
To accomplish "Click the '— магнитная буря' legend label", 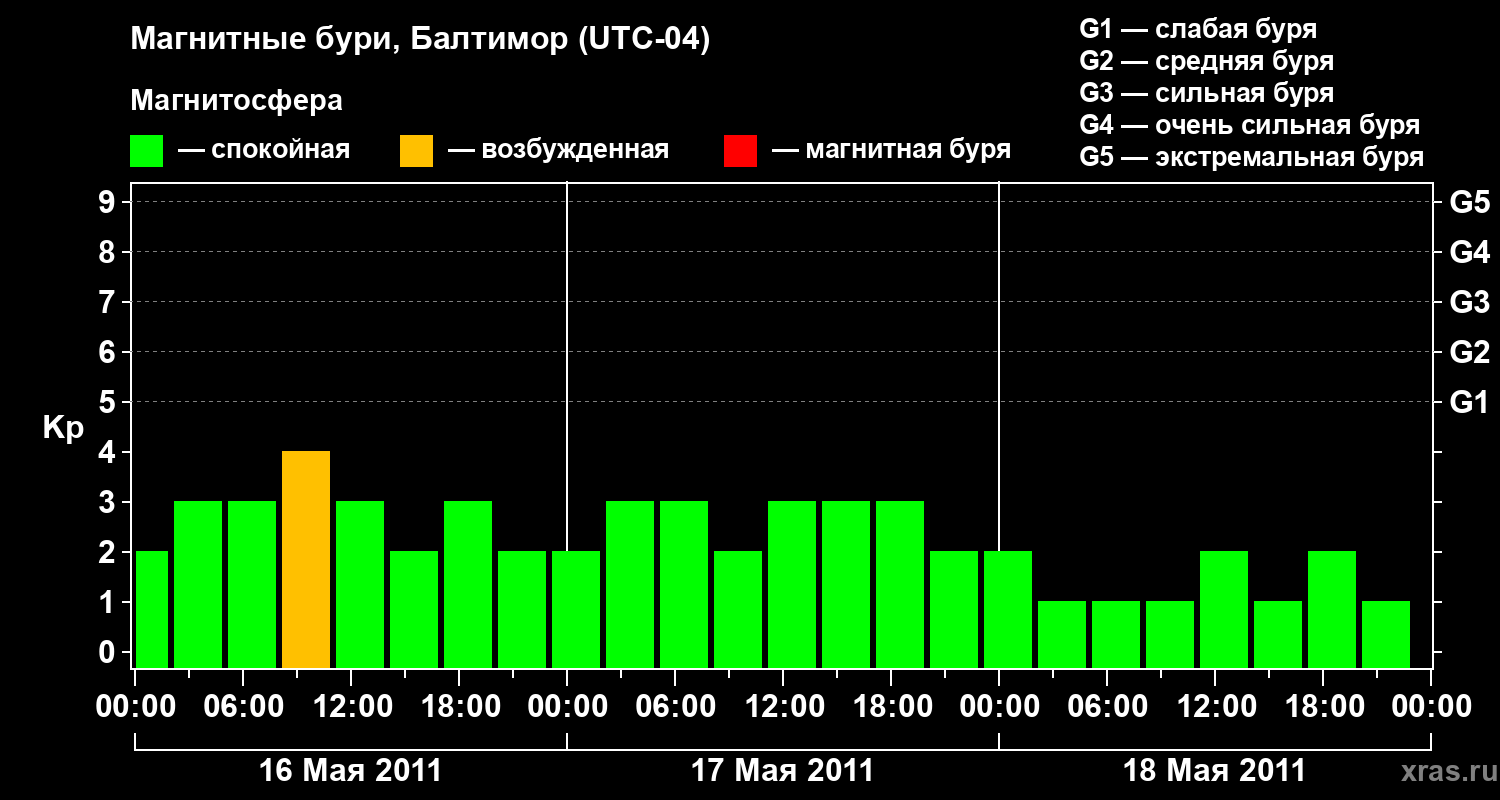I will pyautogui.click(x=891, y=151).
